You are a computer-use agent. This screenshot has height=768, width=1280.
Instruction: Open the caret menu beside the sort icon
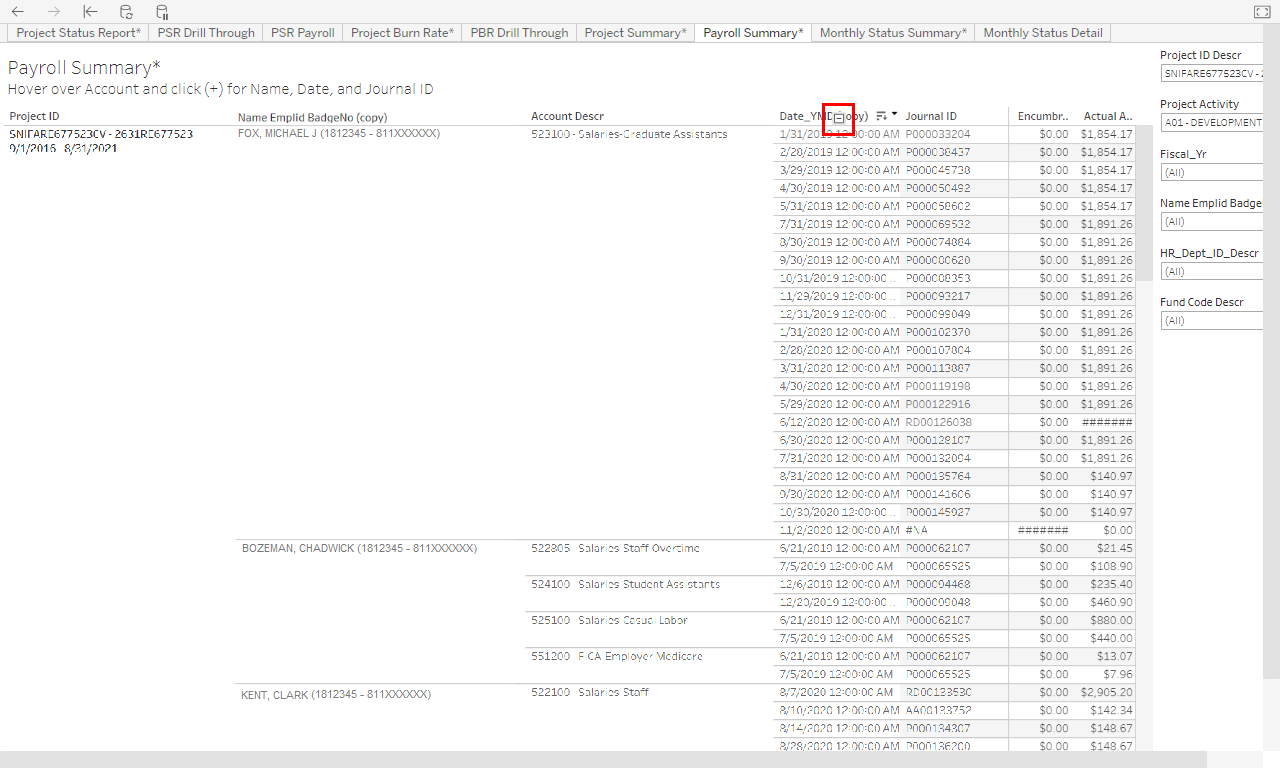point(894,115)
